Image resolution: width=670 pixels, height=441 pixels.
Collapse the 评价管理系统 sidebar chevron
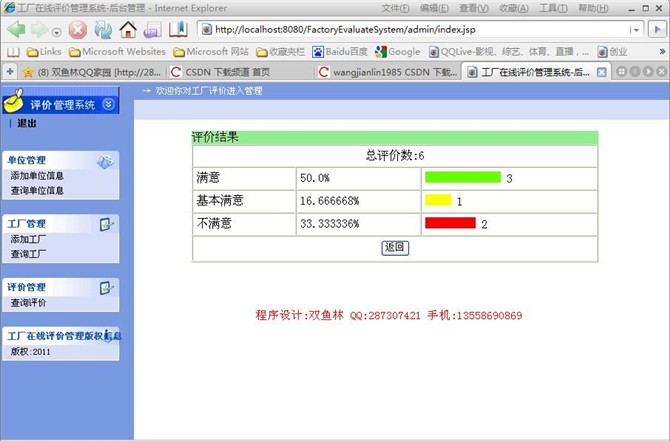click(x=108, y=104)
